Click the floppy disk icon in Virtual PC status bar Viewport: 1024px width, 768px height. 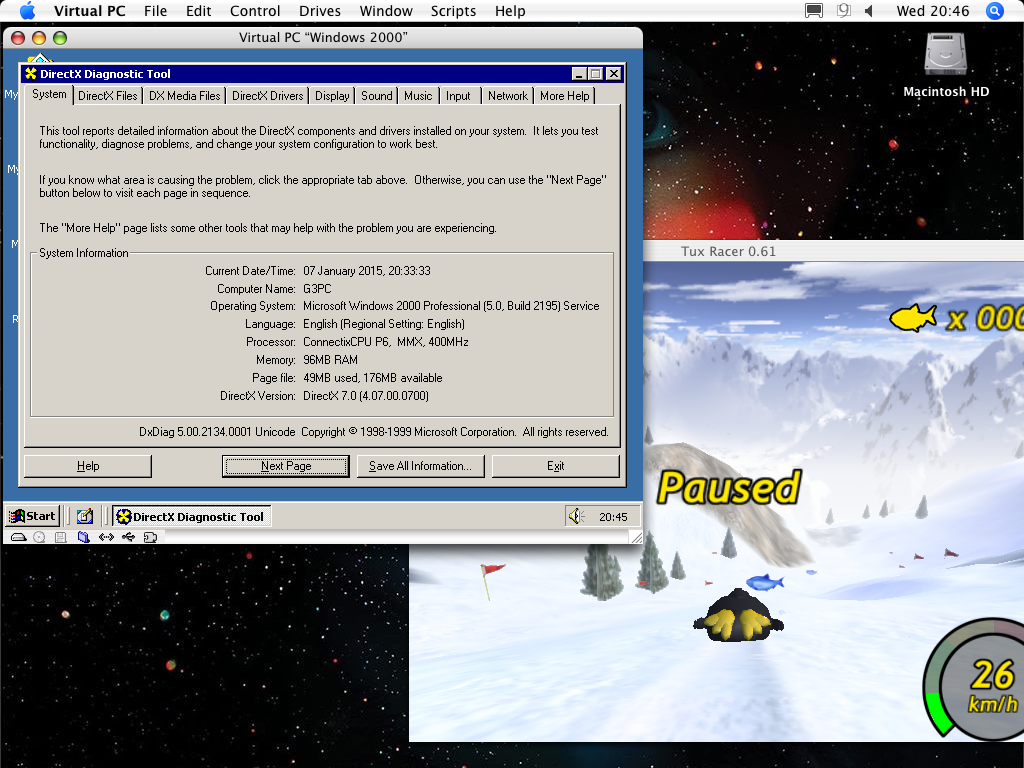pyautogui.click(x=61, y=537)
